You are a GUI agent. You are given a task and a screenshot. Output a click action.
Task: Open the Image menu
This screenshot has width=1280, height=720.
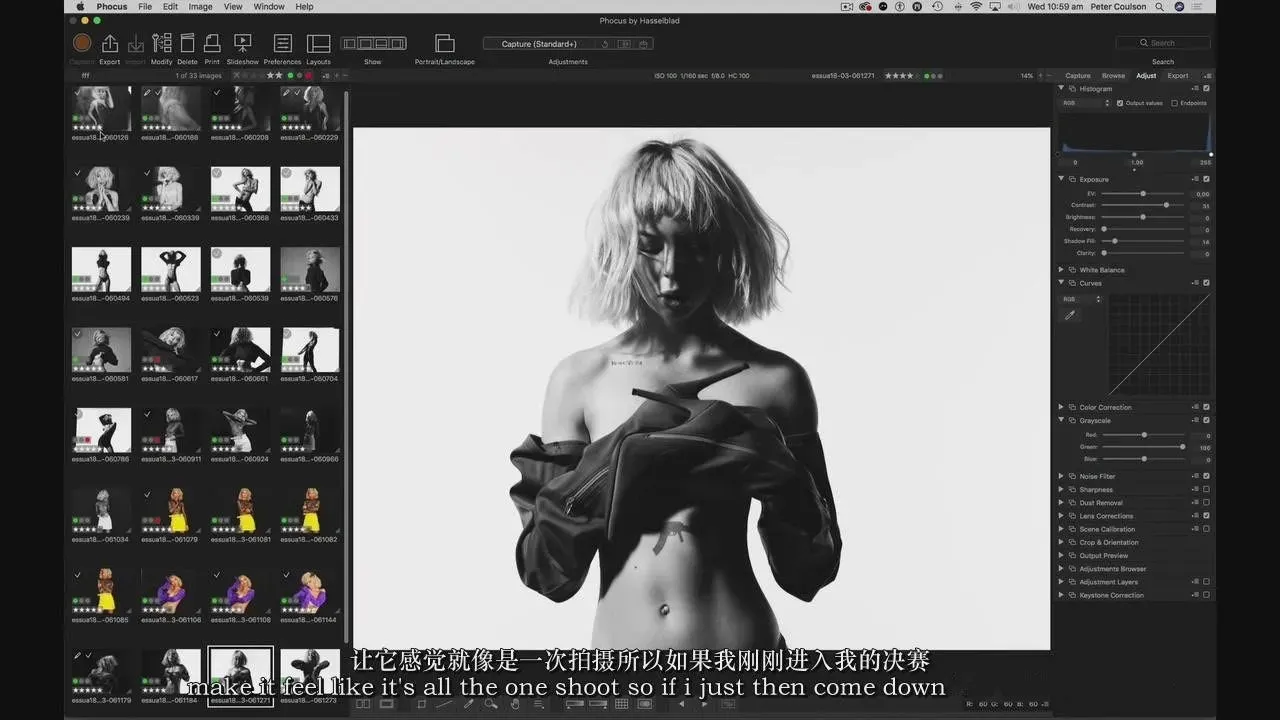tap(200, 7)
